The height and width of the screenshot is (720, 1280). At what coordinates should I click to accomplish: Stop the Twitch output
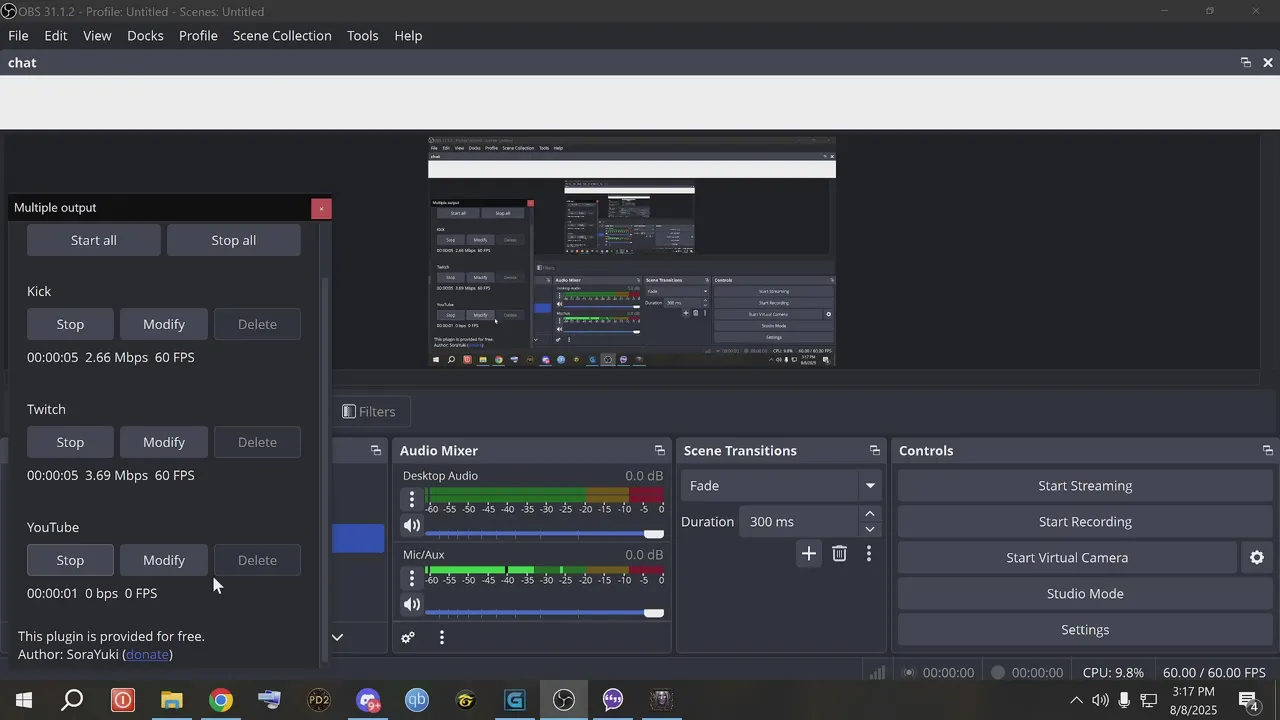click(70, 442)
